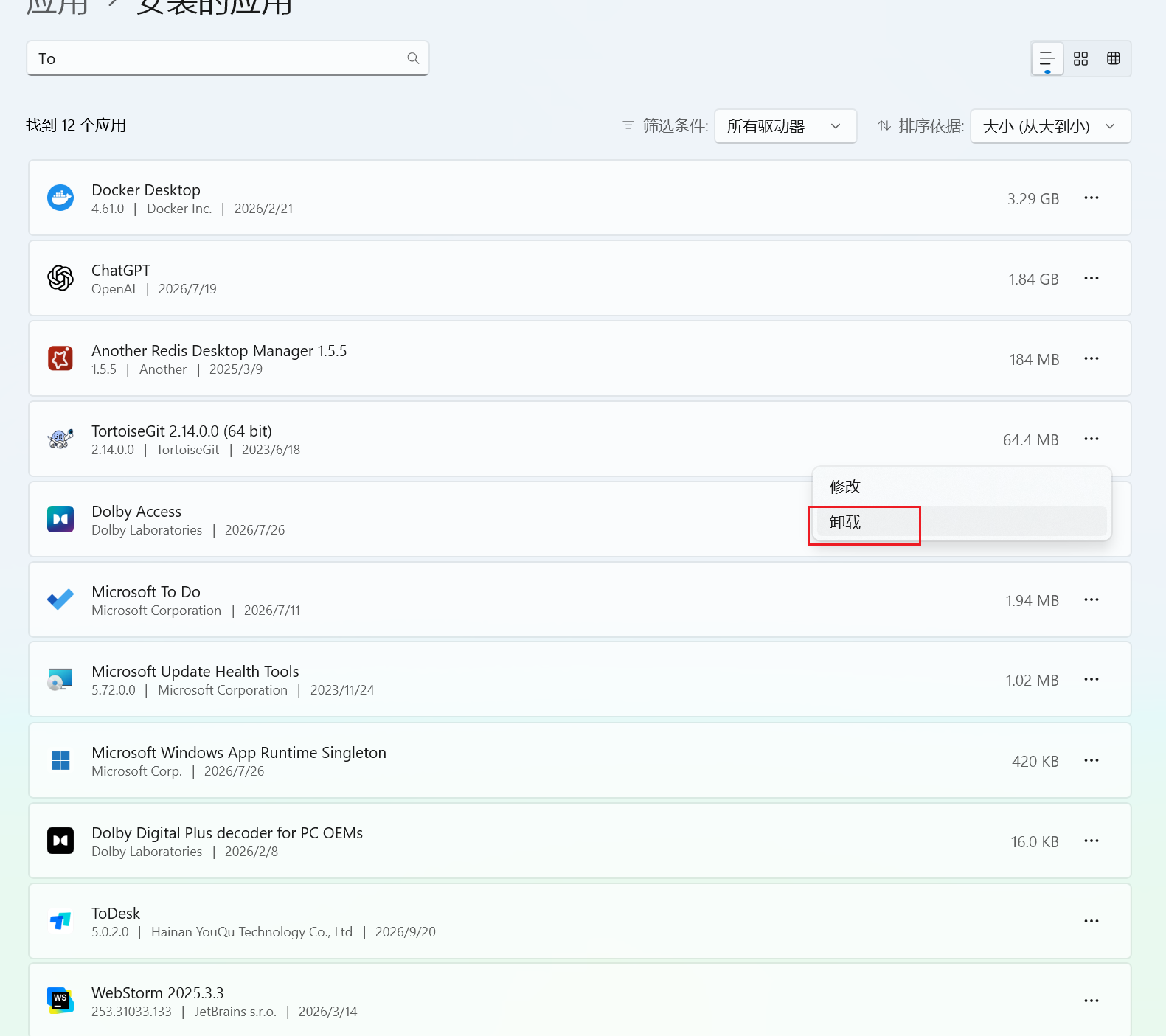
Task: Click the Docker Desktop app name
Action: tap(146, 190)
